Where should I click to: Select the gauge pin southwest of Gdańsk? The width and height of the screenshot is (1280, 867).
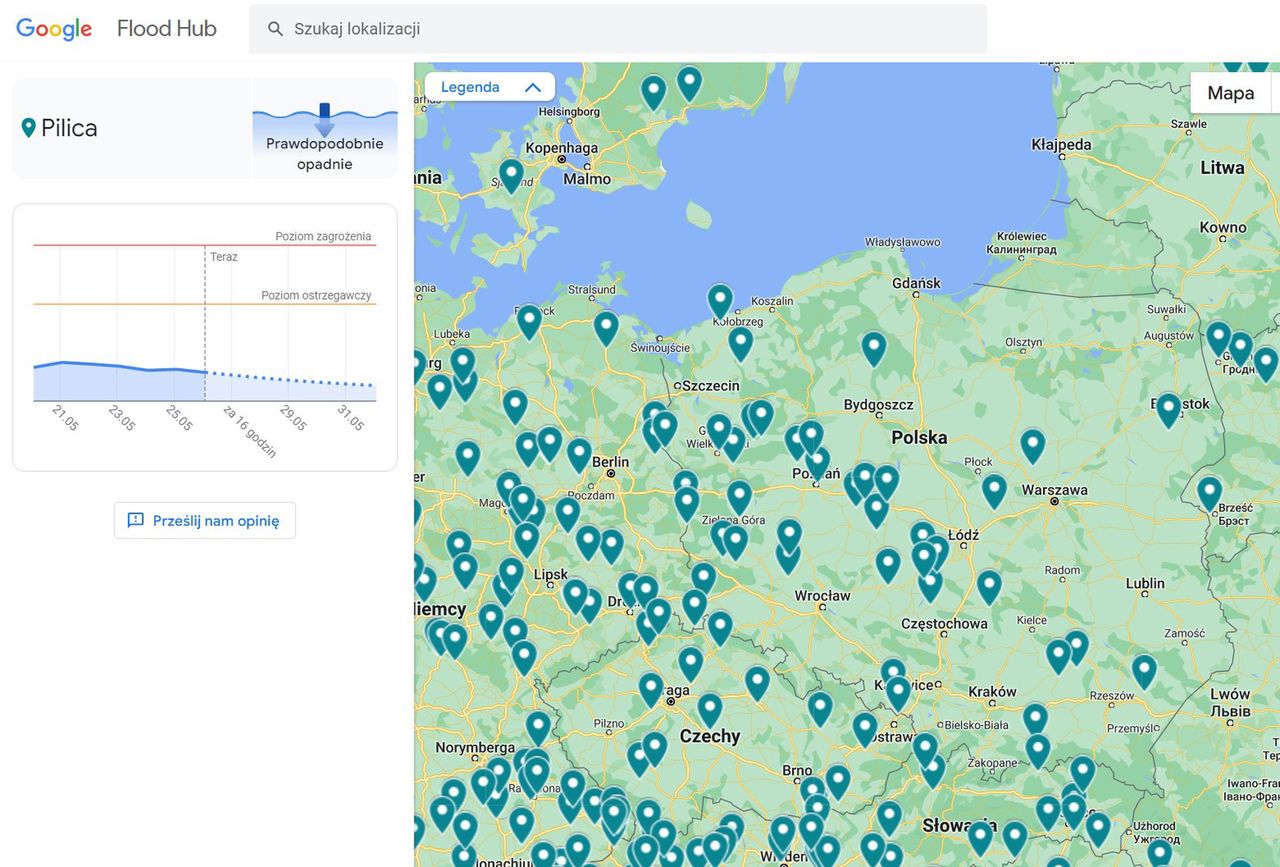[874, 348]
